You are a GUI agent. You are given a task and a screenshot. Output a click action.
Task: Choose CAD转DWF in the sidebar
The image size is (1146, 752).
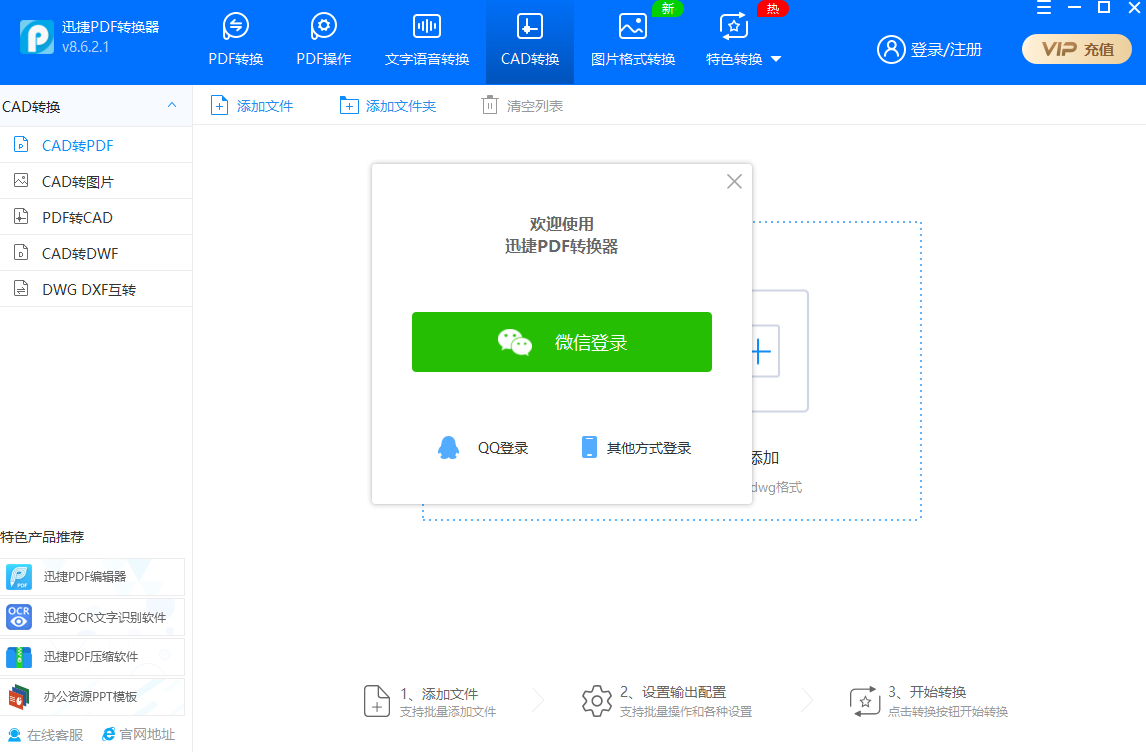coord(96,253)
